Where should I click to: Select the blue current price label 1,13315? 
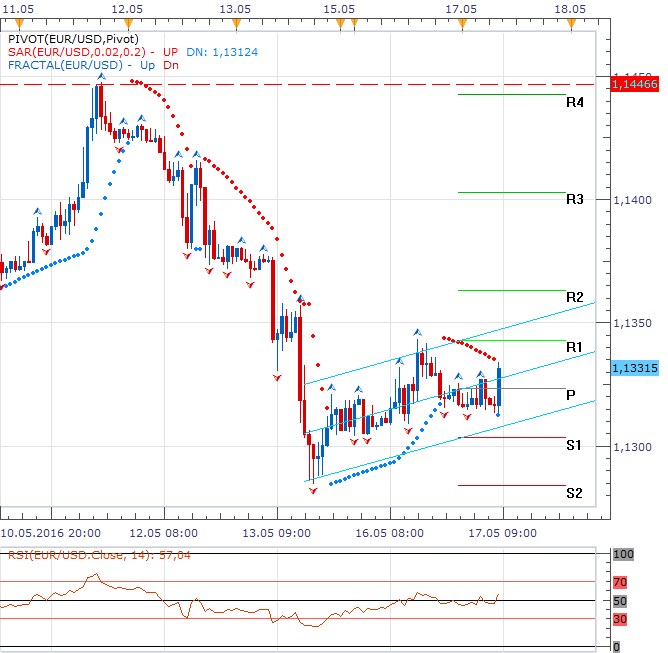(x=635, y=368)
